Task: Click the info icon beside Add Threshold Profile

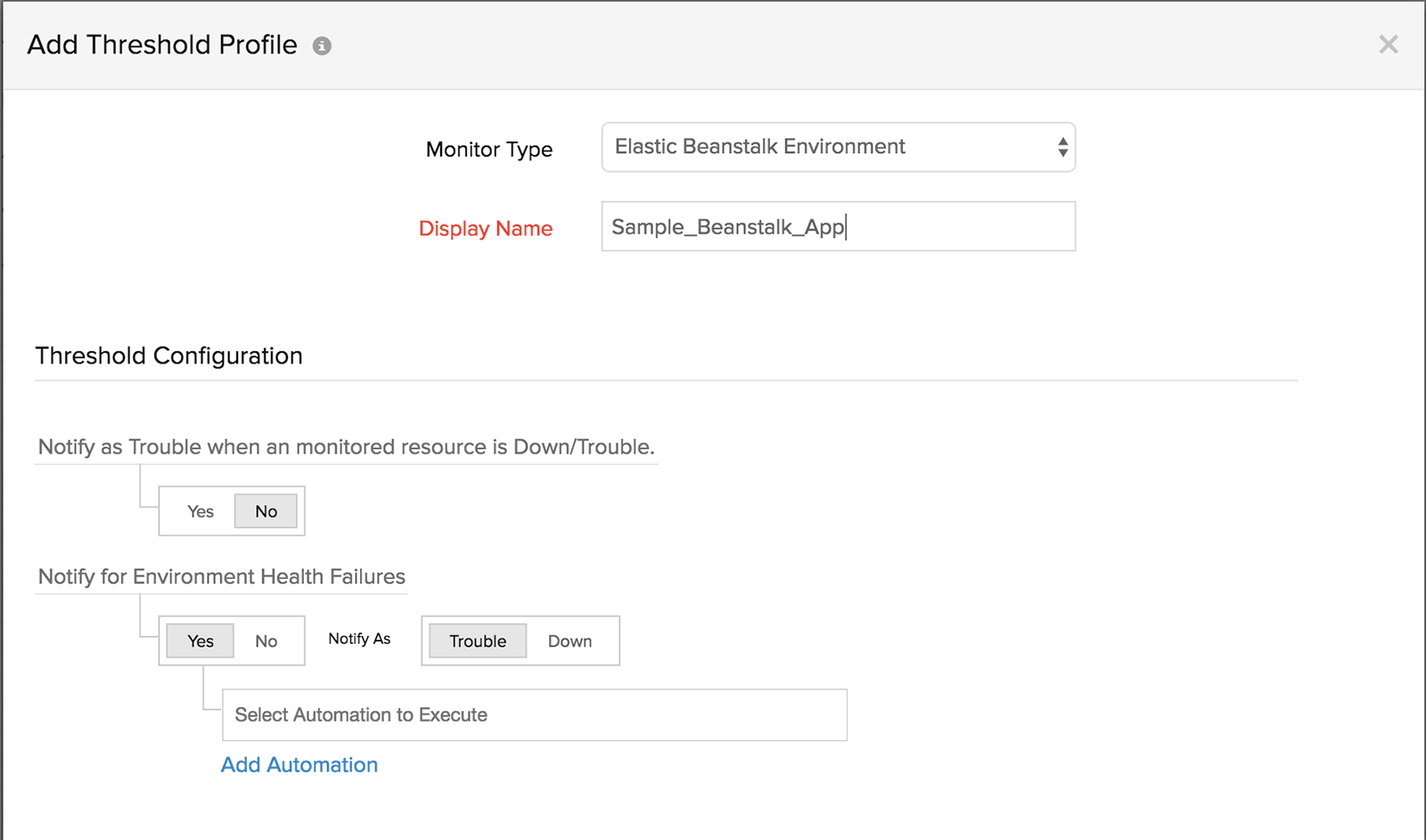Action: 322,46
